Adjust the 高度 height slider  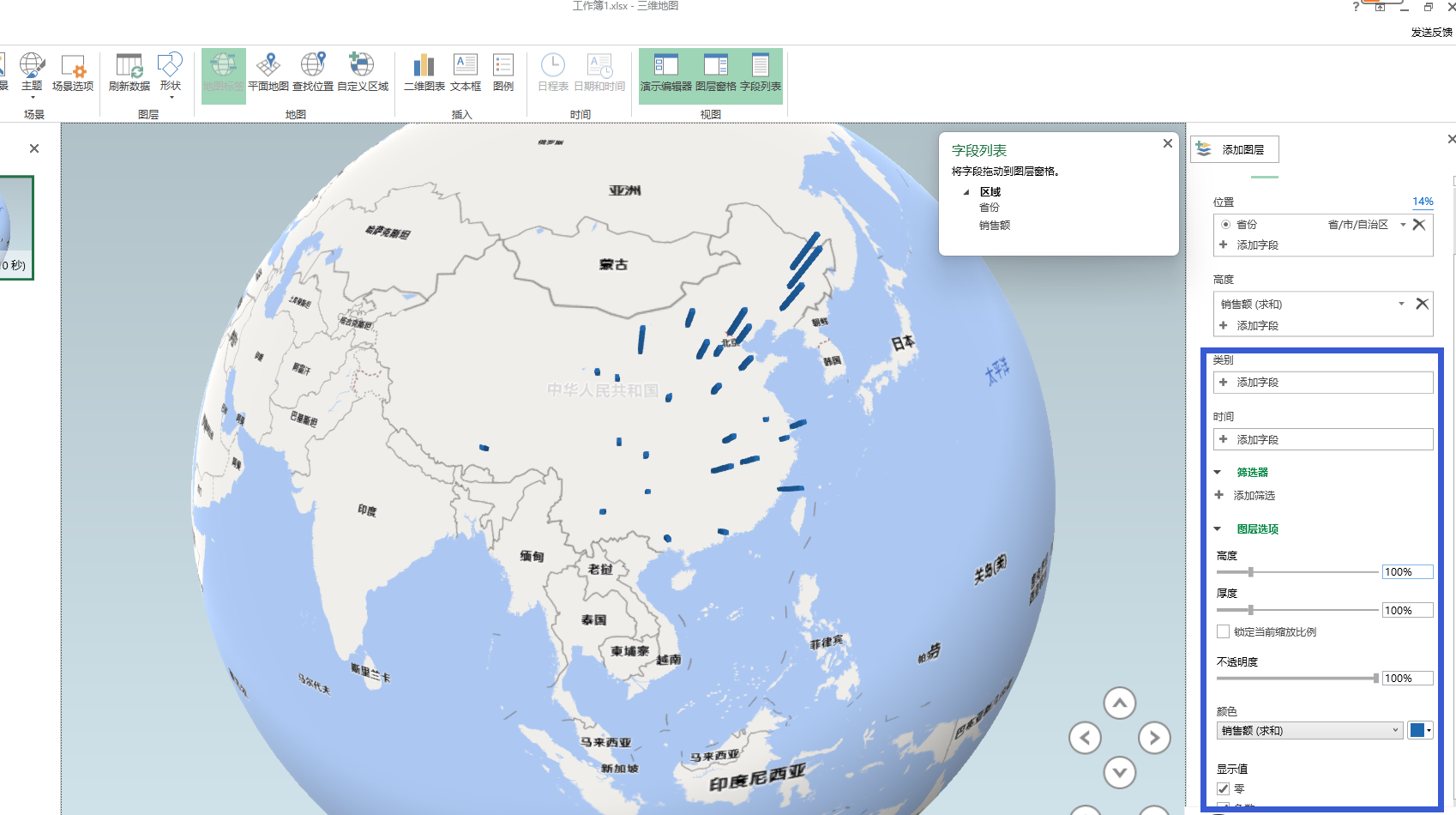(1251, 572)
